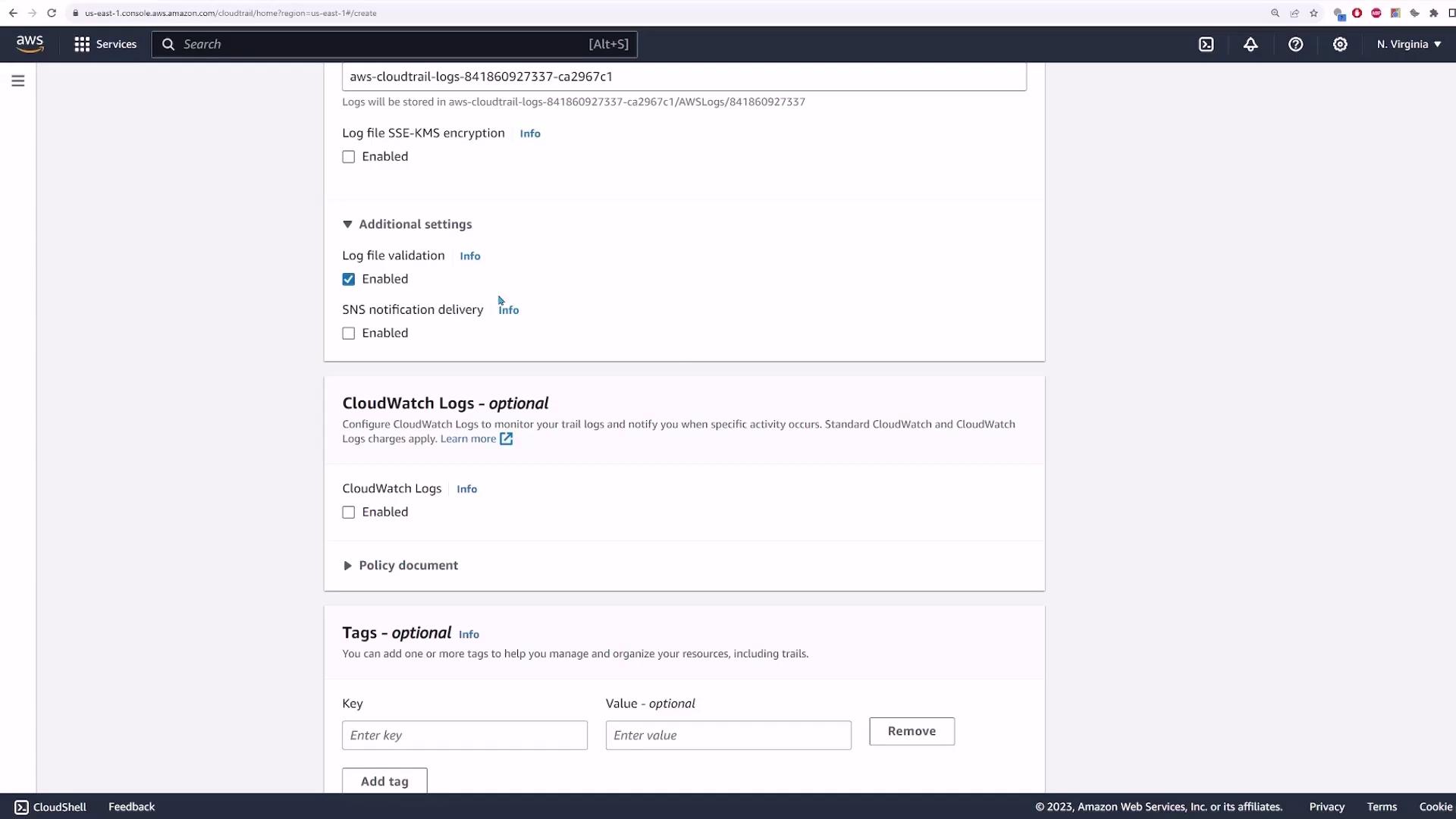Open the Learn more external link icon
This screenshot has height=819, width=1456.
click(x=506, y=439)
